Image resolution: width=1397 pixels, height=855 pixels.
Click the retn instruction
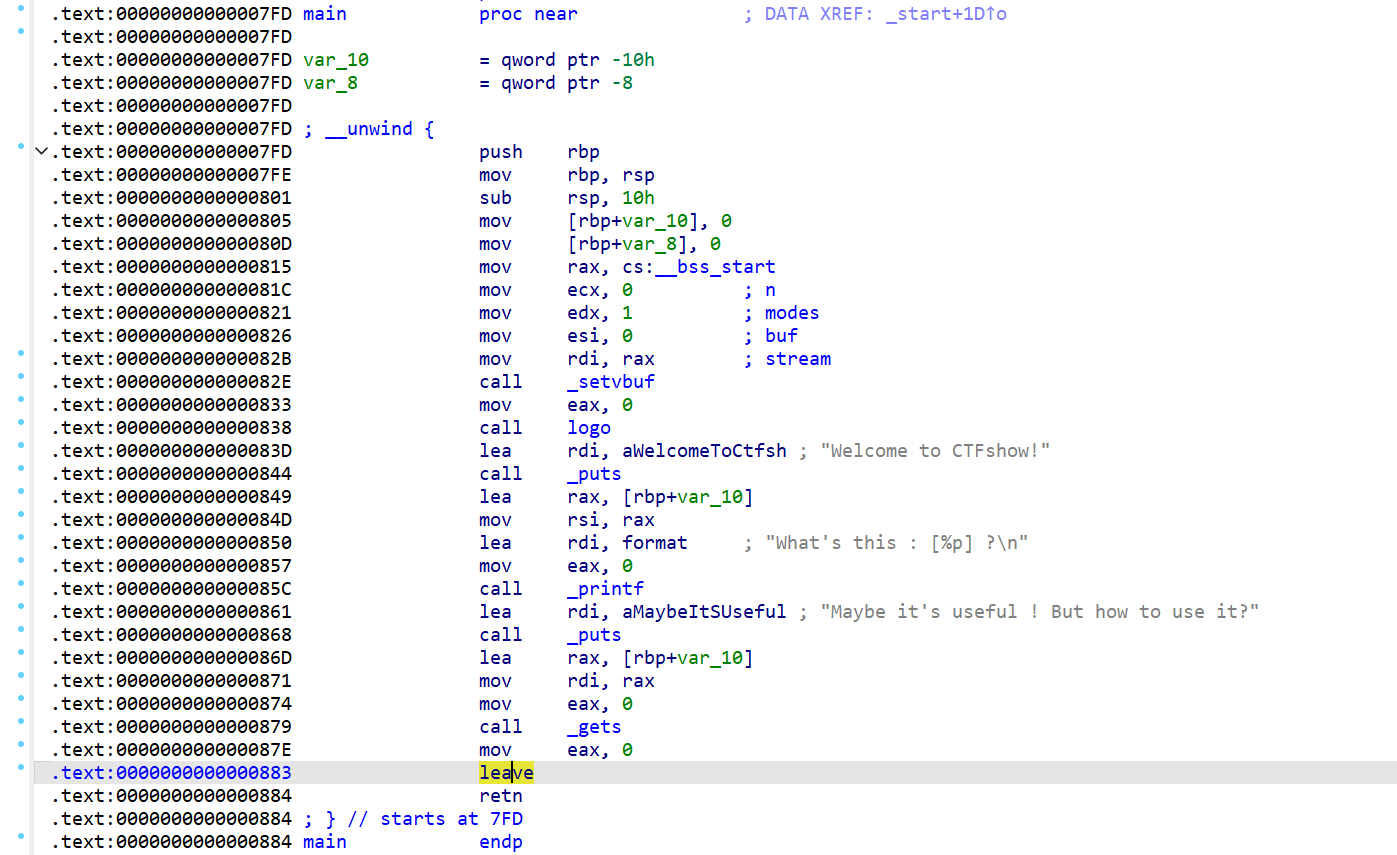tap(500, 796)
